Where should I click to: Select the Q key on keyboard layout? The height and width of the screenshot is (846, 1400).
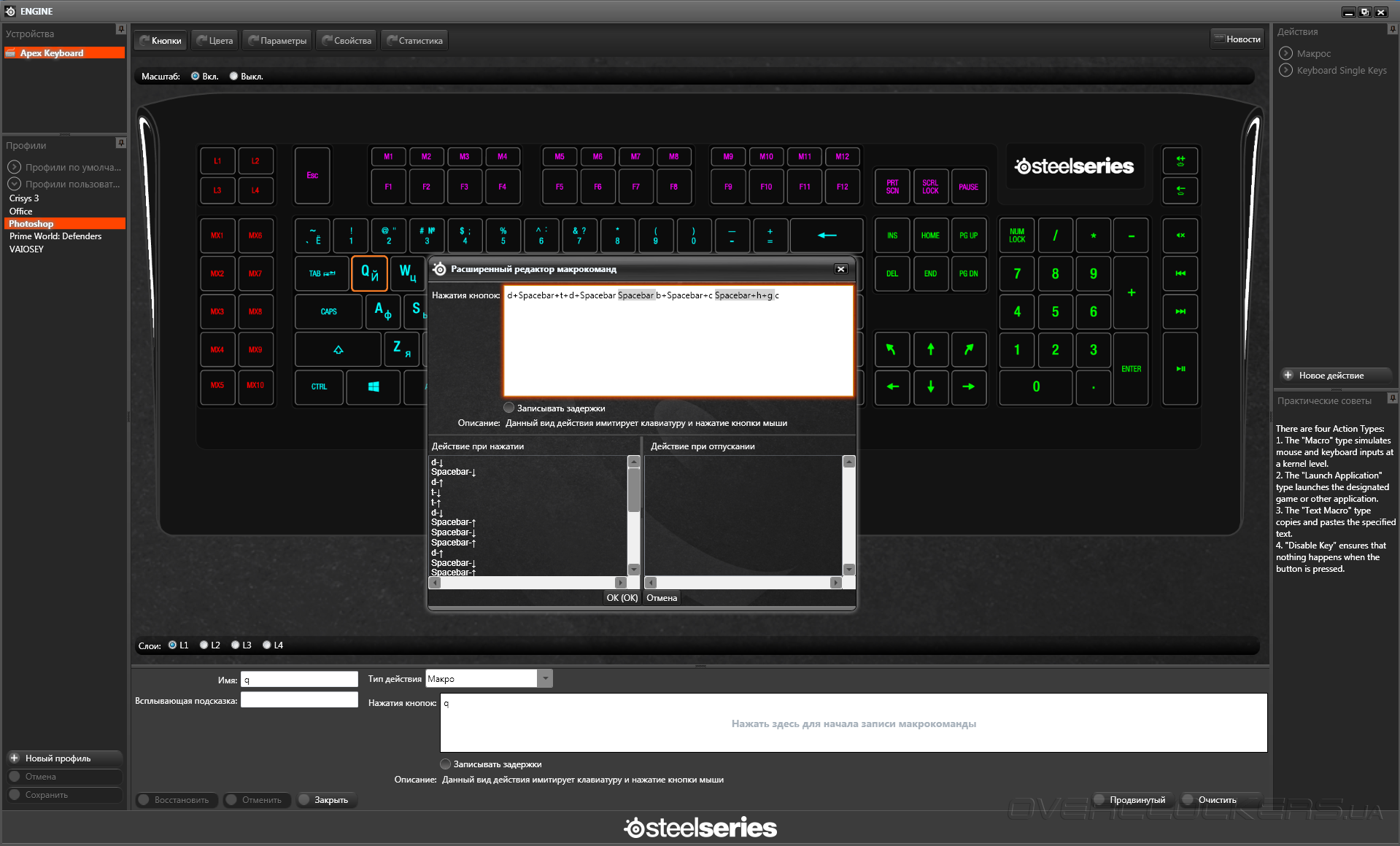369,273
